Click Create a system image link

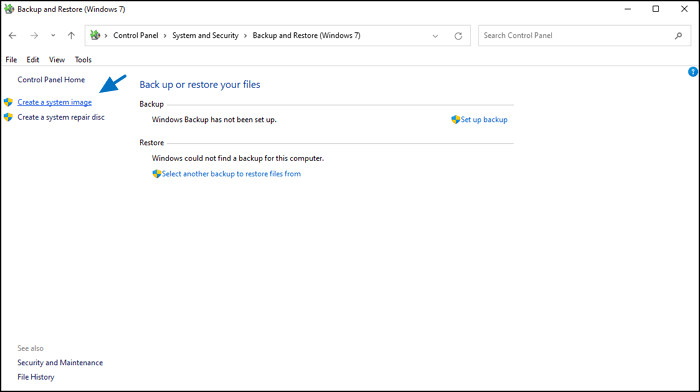click(54, 102)
